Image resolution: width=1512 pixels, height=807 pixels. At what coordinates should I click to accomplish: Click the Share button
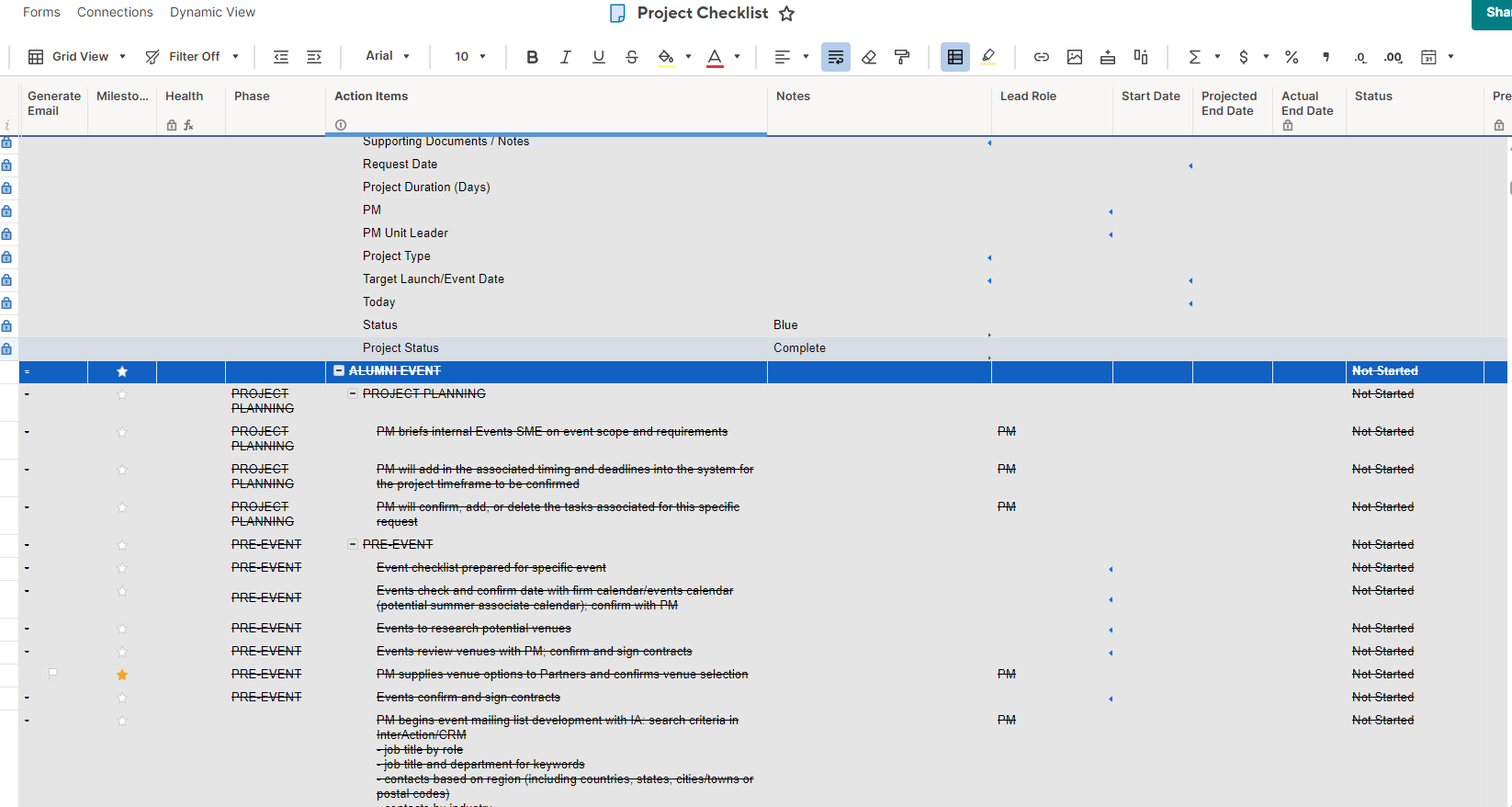(1493, 13)
